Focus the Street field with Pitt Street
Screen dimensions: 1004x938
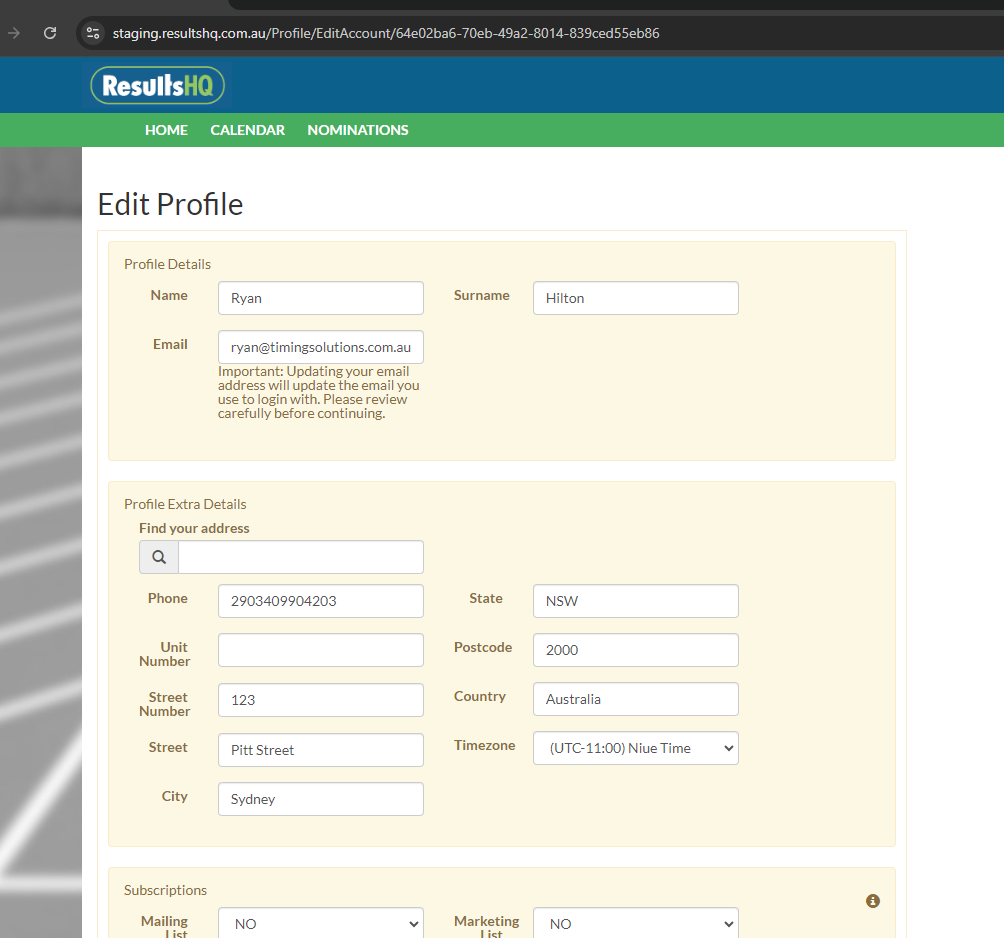point(320,750)
